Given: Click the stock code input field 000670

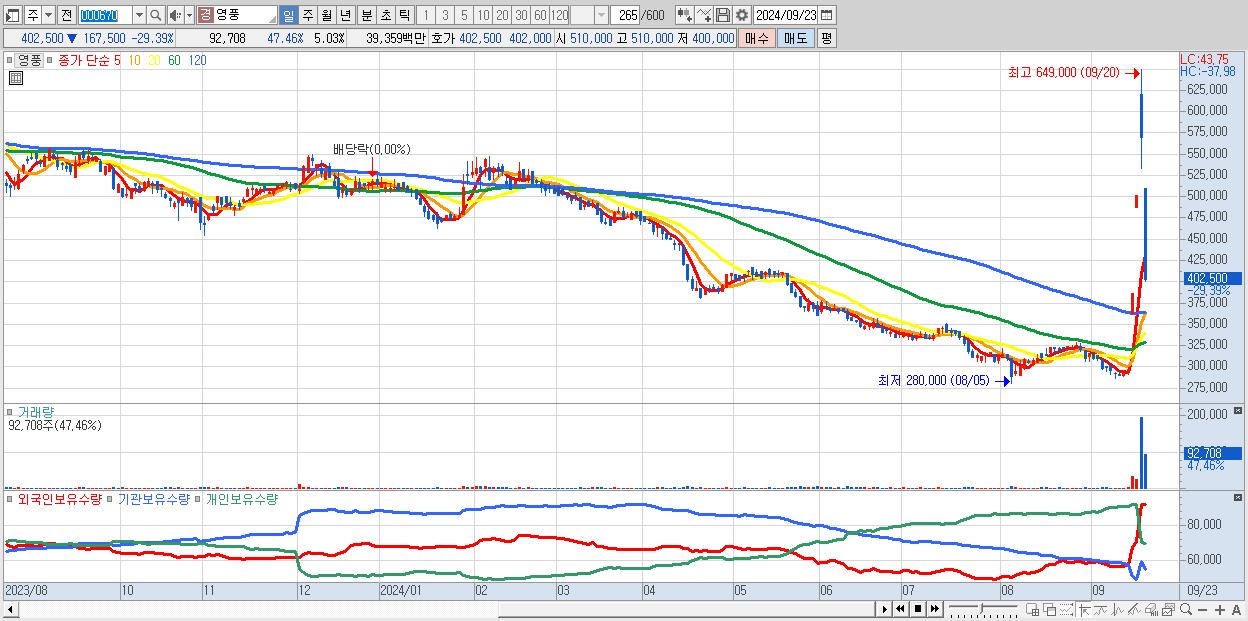Looking at the screenshot, I should pyautogui.click(x=105, y=15).
